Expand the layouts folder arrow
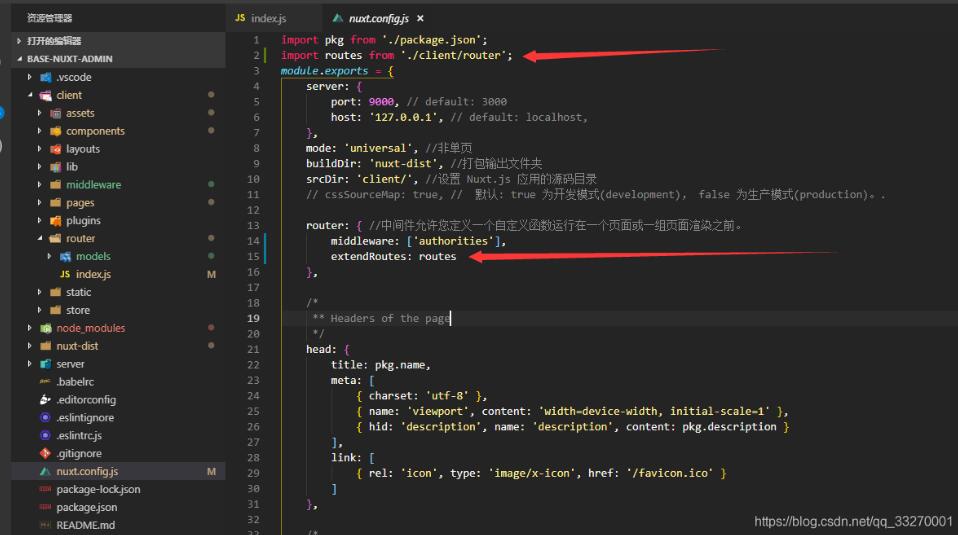Image resolution: width=958 pixels, height=535 pixels. pos(39,148)
